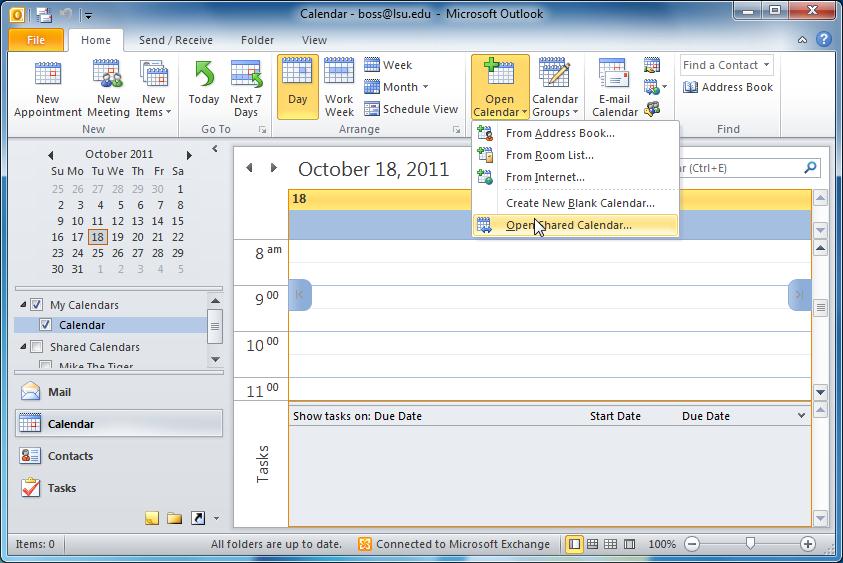This screenshot has height=563, width=843.
Task: Switch to the View tab
Action: [314, 40]
